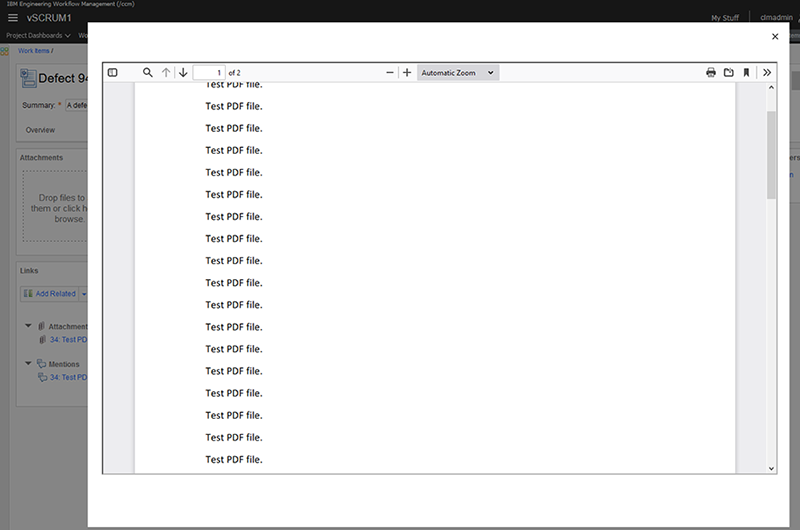The image size is (800, 530).
Task: Zoom in on the PDF document
Action: [407, 73]
